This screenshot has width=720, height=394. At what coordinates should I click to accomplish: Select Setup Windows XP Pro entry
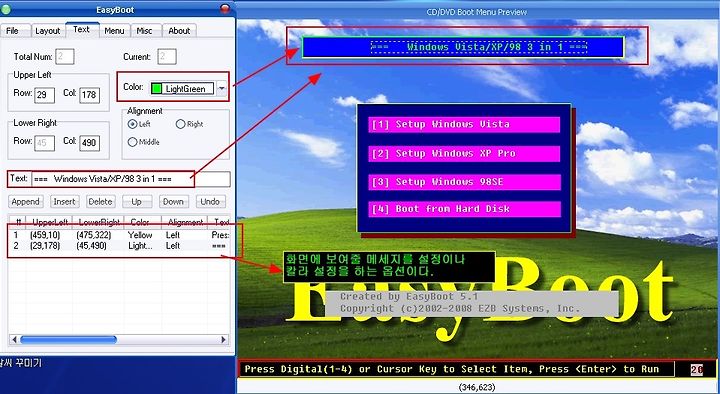click(x=464, y=154)
